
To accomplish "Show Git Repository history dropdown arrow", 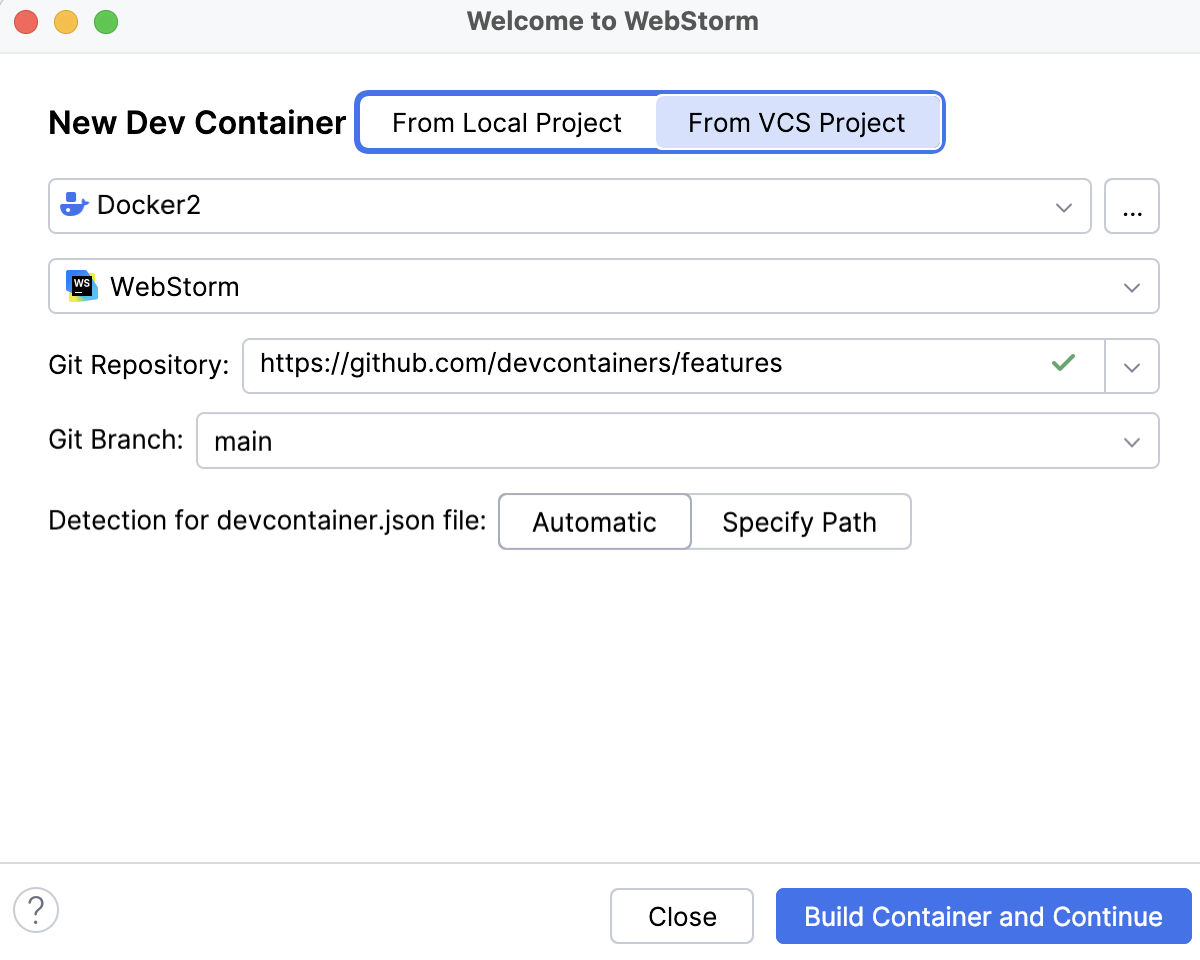I will (1132, 367).
